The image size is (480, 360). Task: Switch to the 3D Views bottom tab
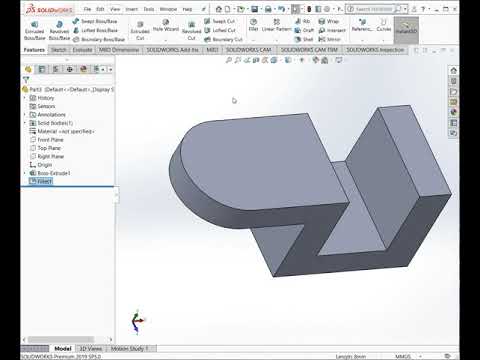90,349
